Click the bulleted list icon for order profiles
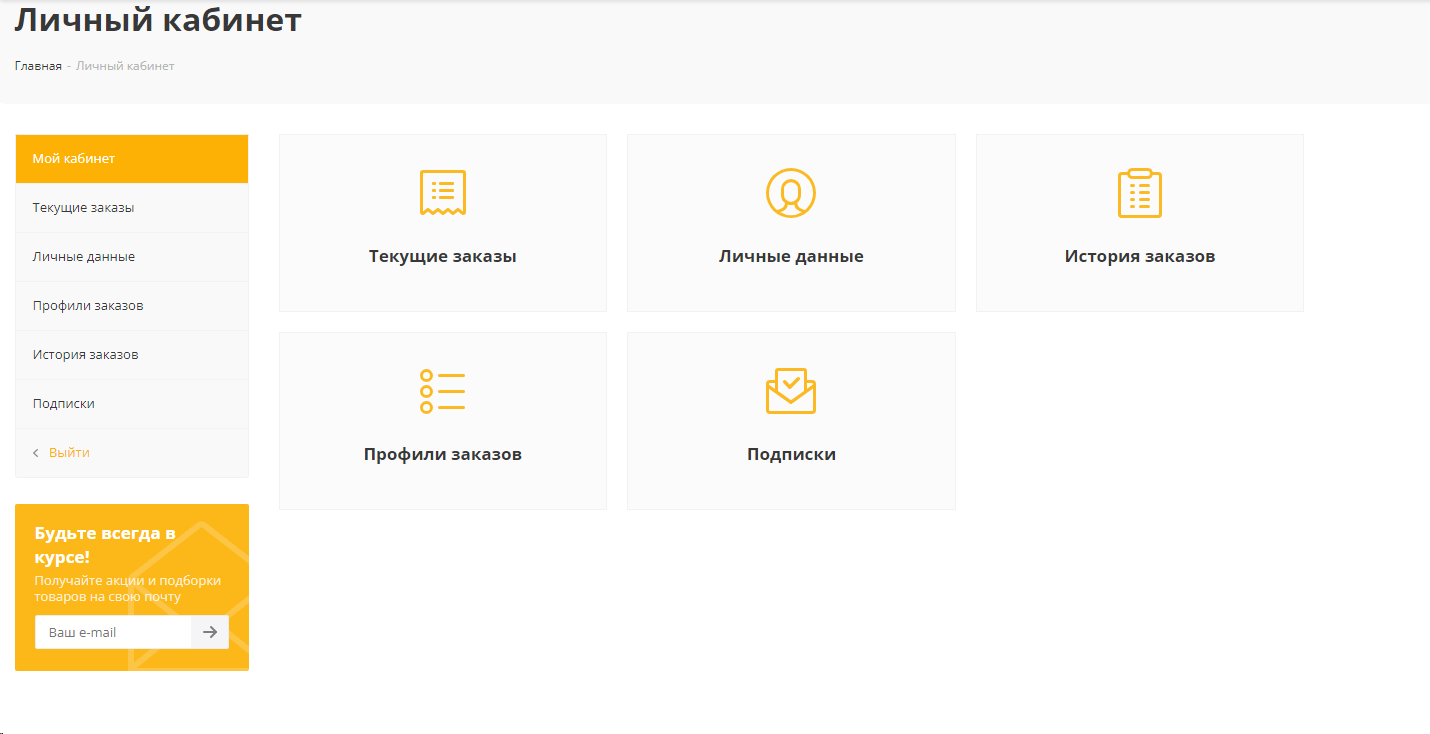The height and width of the screenshot is (734, 1430). tap(442, 391)
